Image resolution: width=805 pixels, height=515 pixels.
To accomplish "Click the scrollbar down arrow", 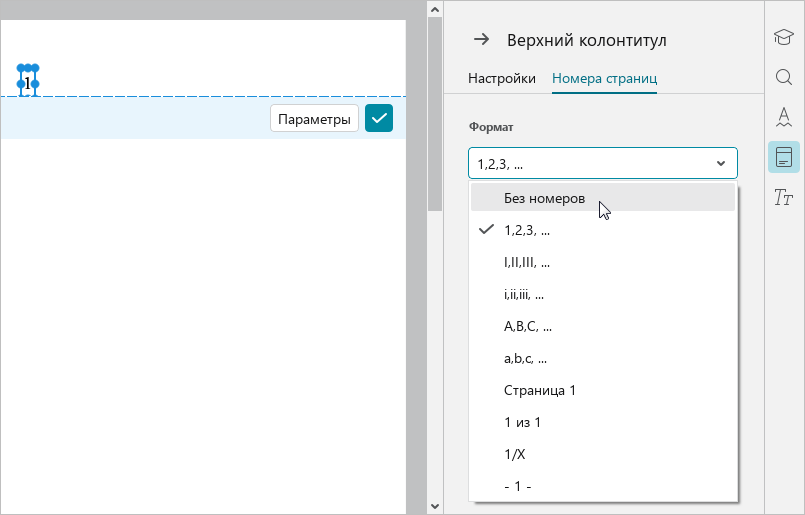I will point(435,506).
